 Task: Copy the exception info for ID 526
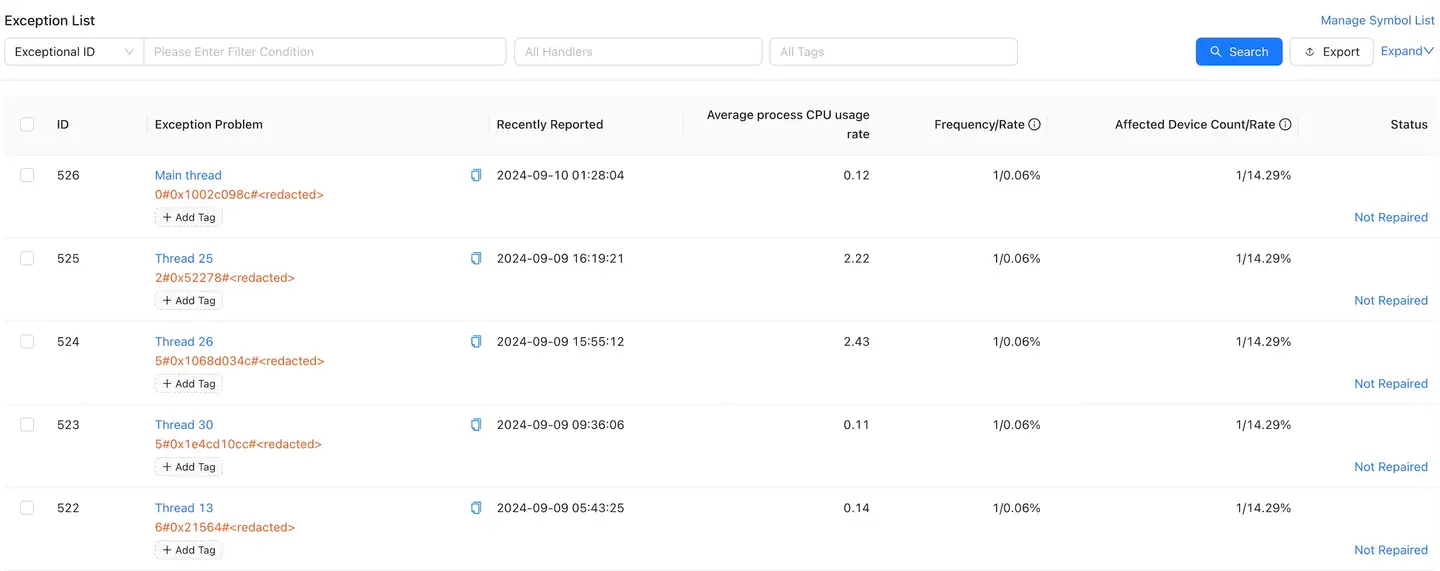point(476,176)
